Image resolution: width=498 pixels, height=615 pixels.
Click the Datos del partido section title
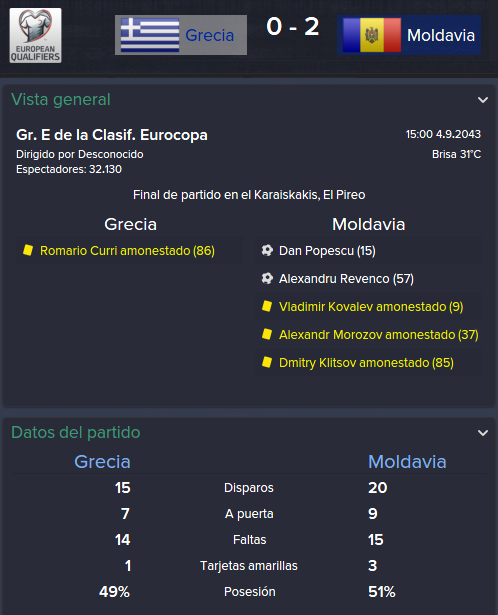tap(76, 433)
